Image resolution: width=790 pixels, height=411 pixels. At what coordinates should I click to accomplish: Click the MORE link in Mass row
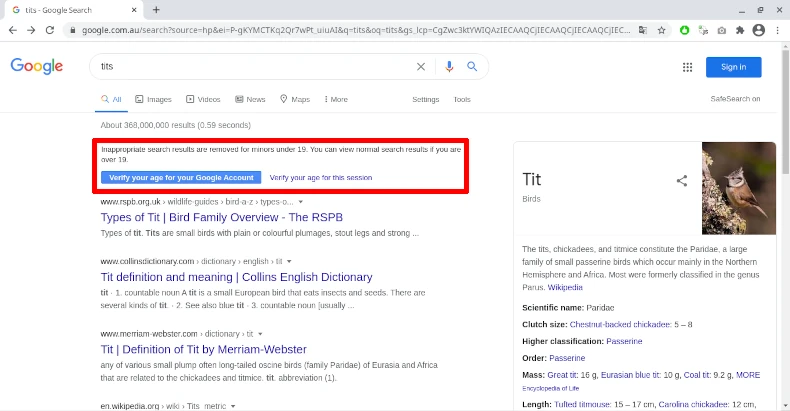(748, 375)
